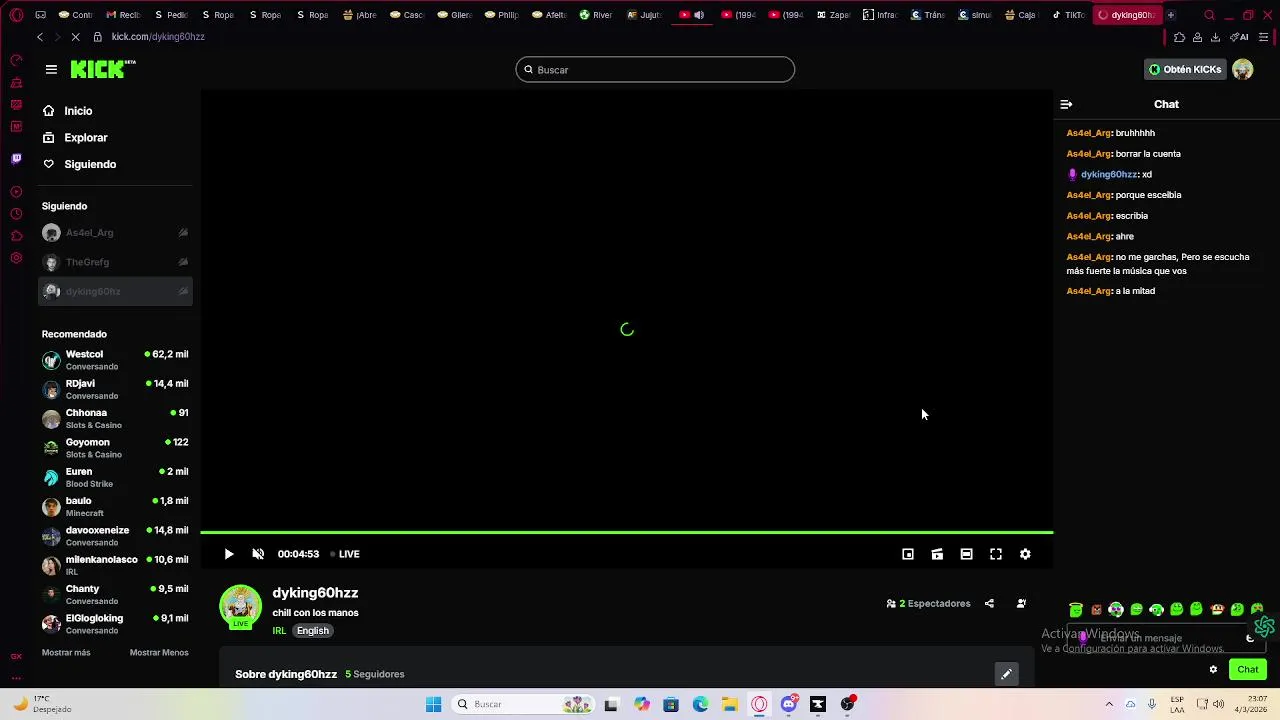Open the clip creation icon in the player
1280x720 pixels.
tap(937, 554)
